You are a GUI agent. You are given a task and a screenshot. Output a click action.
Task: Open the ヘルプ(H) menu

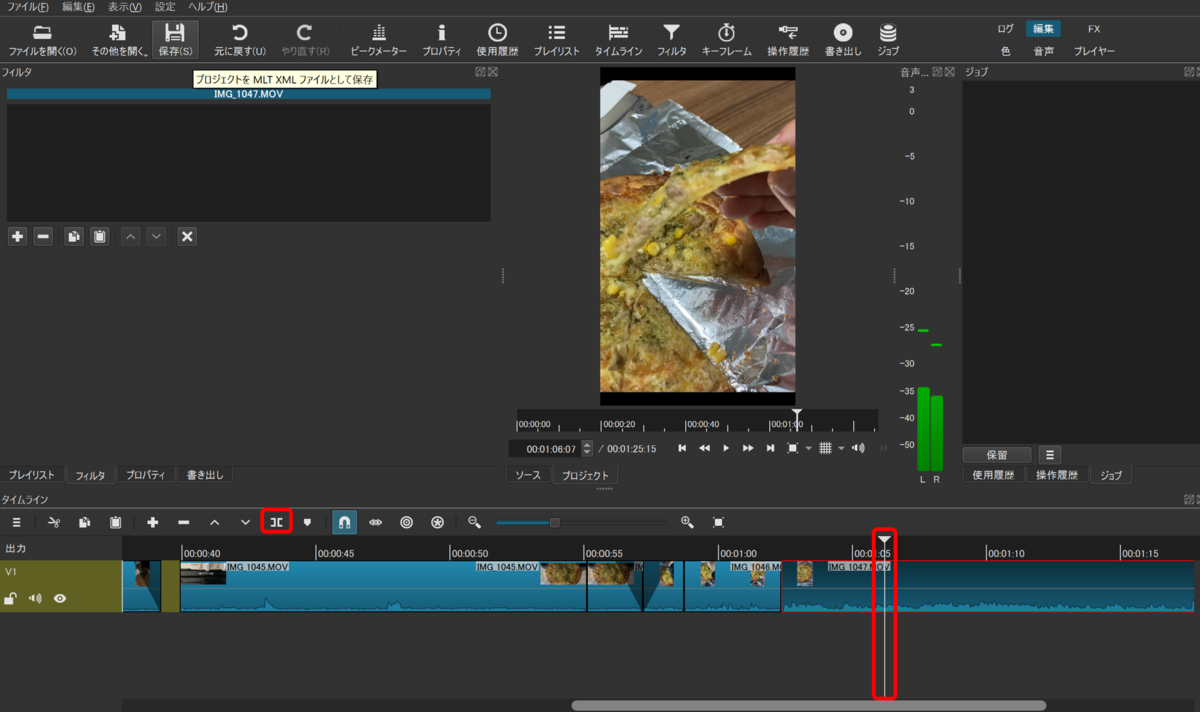pyautogui.click(x=207, y=6)
